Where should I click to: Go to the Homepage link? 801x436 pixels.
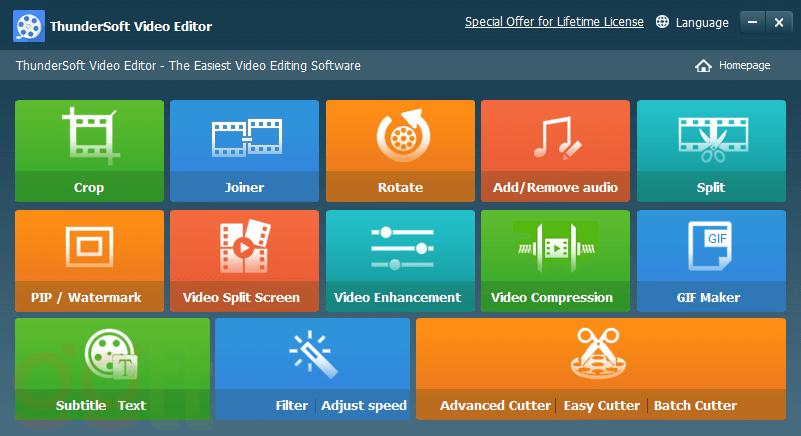tap(733, 66)
